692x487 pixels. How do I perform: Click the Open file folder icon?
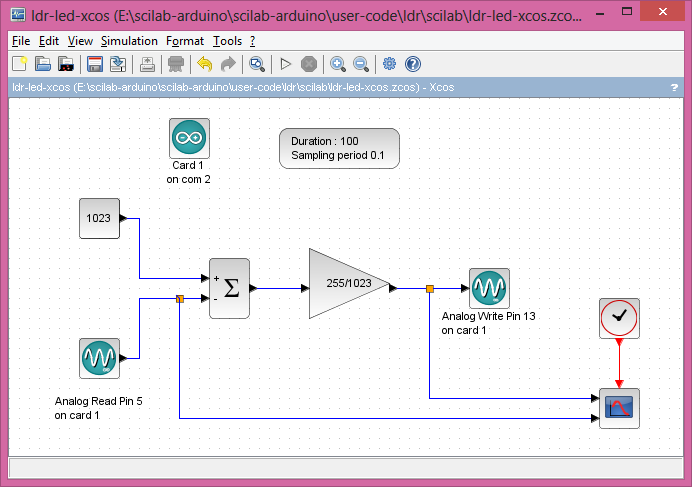pos(43,64)
